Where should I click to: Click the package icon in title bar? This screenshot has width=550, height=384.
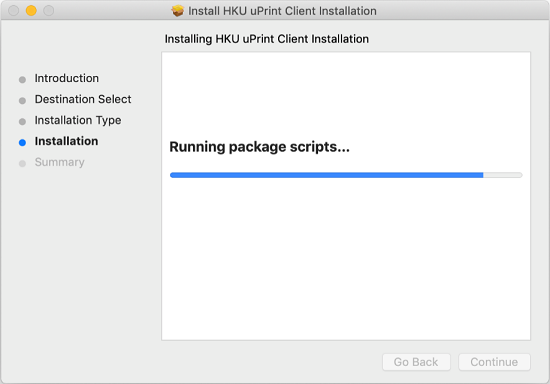(177, 11)
